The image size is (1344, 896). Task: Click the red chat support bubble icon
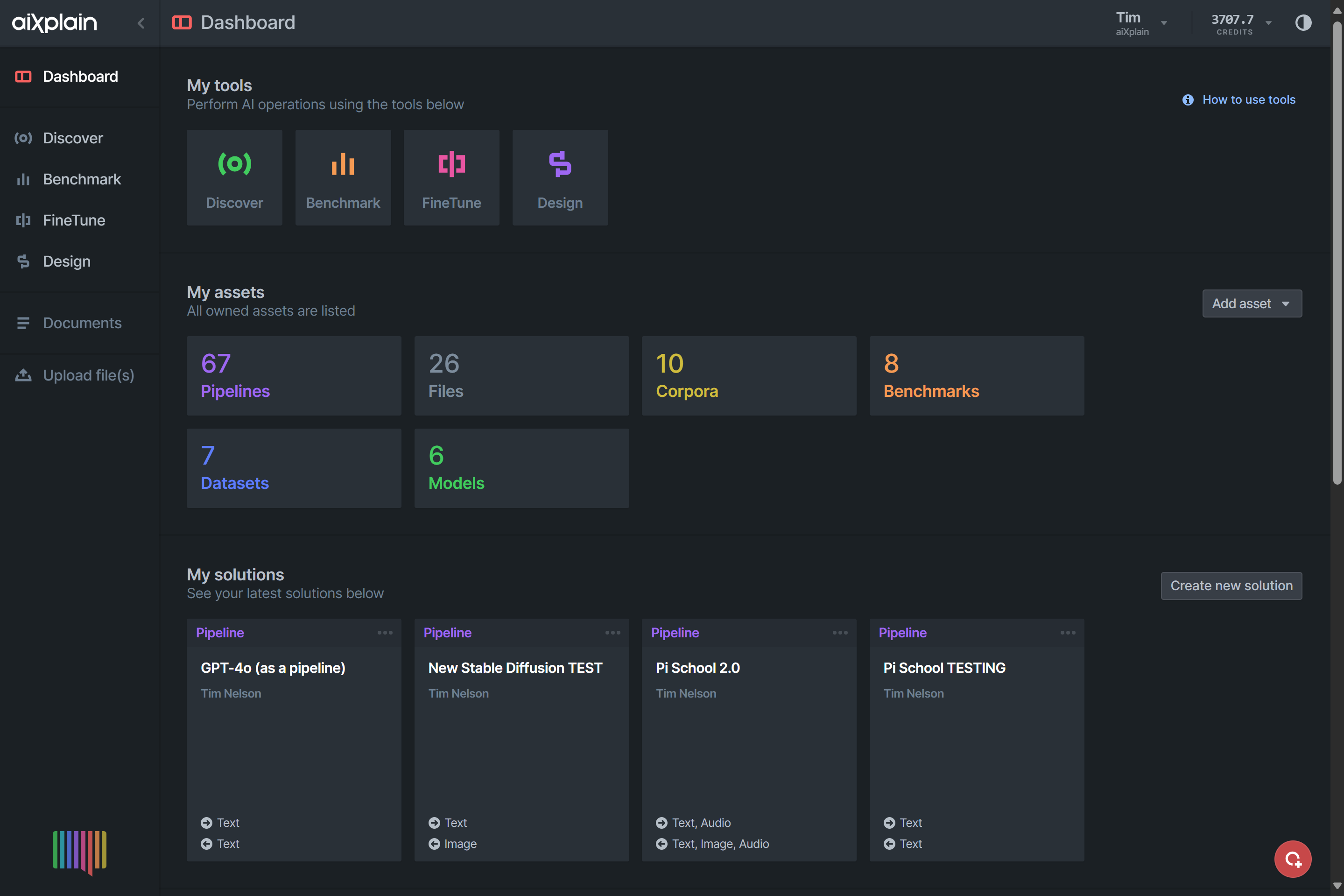pyautogui.click(x=1293, y=859)
